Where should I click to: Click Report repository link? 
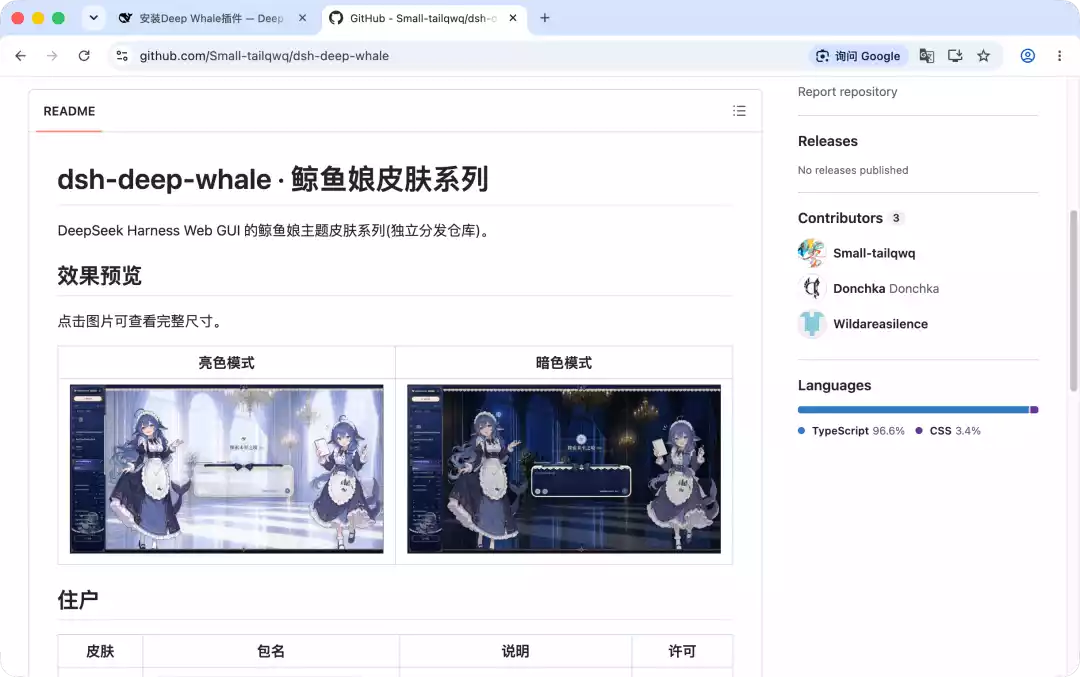[847, 92]
